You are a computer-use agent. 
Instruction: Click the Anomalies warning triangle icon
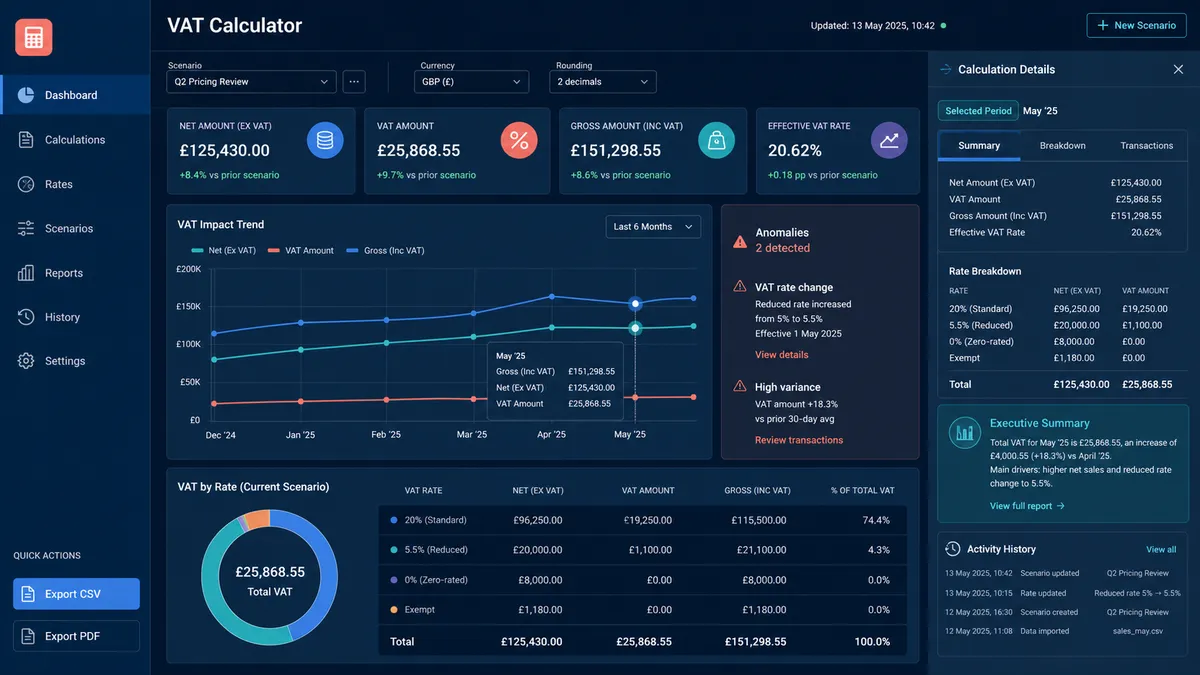740,241
